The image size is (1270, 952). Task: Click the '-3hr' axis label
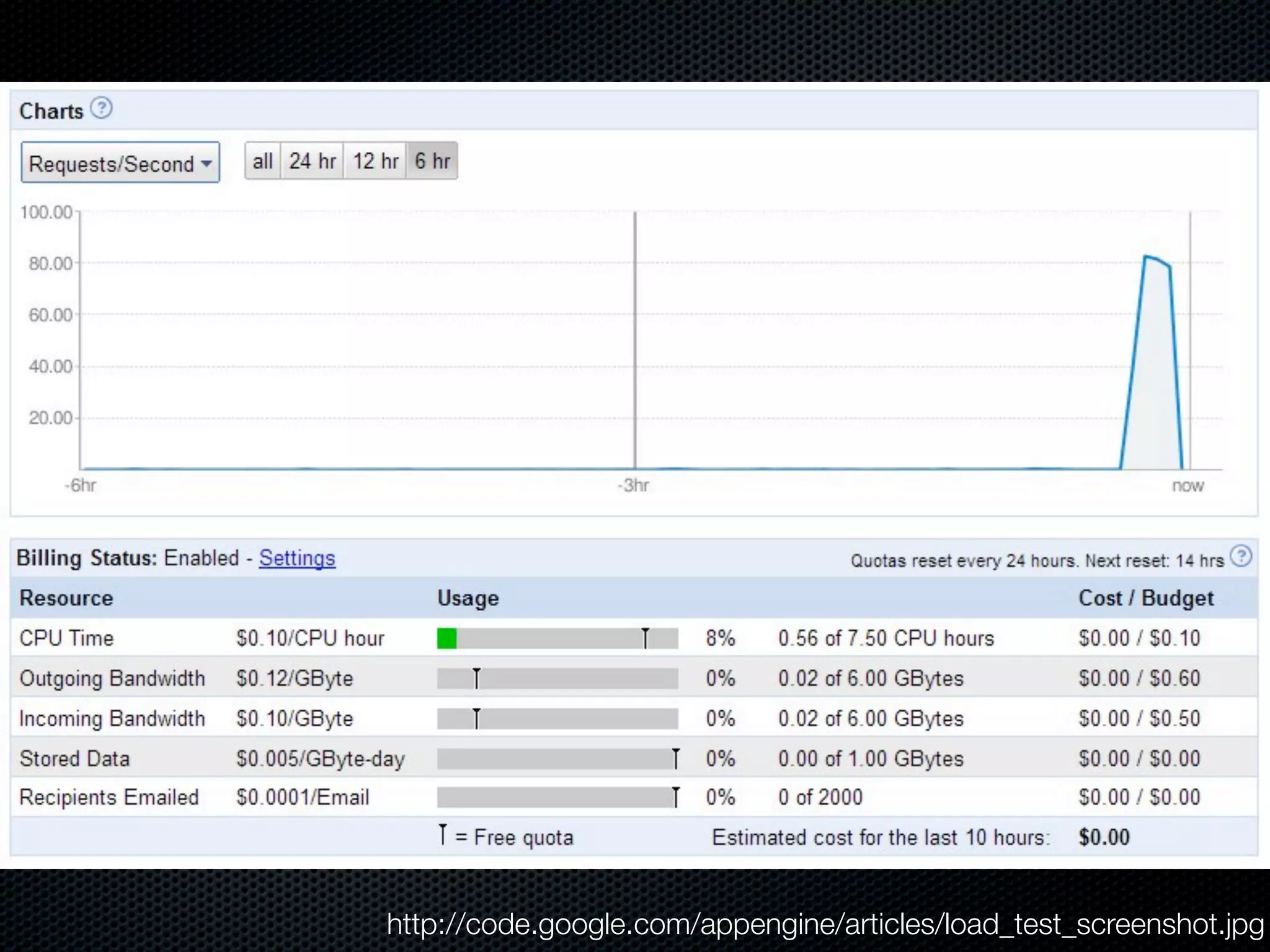[633, 485]
